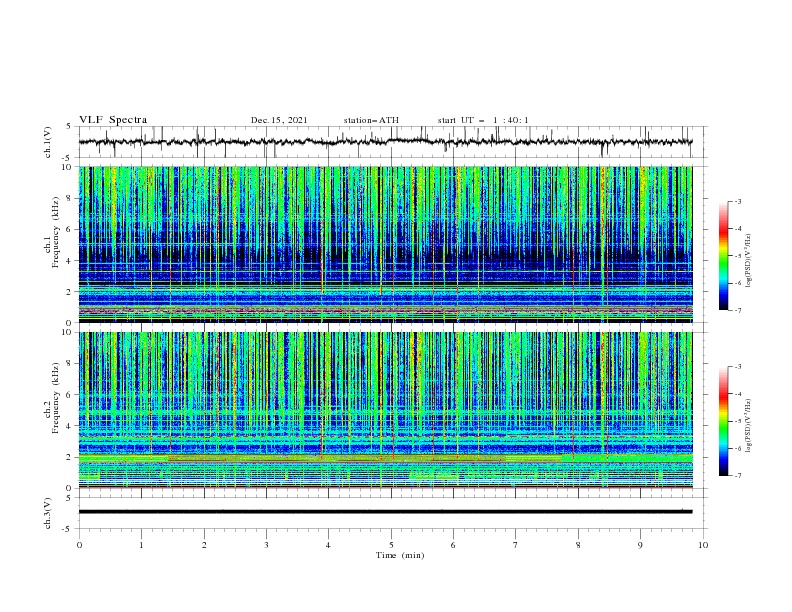The height and width of the screenshot is (612, 792).
Task: Click time-axis tick label "1"
Action: pyautogui.click(x=141, y=545)
